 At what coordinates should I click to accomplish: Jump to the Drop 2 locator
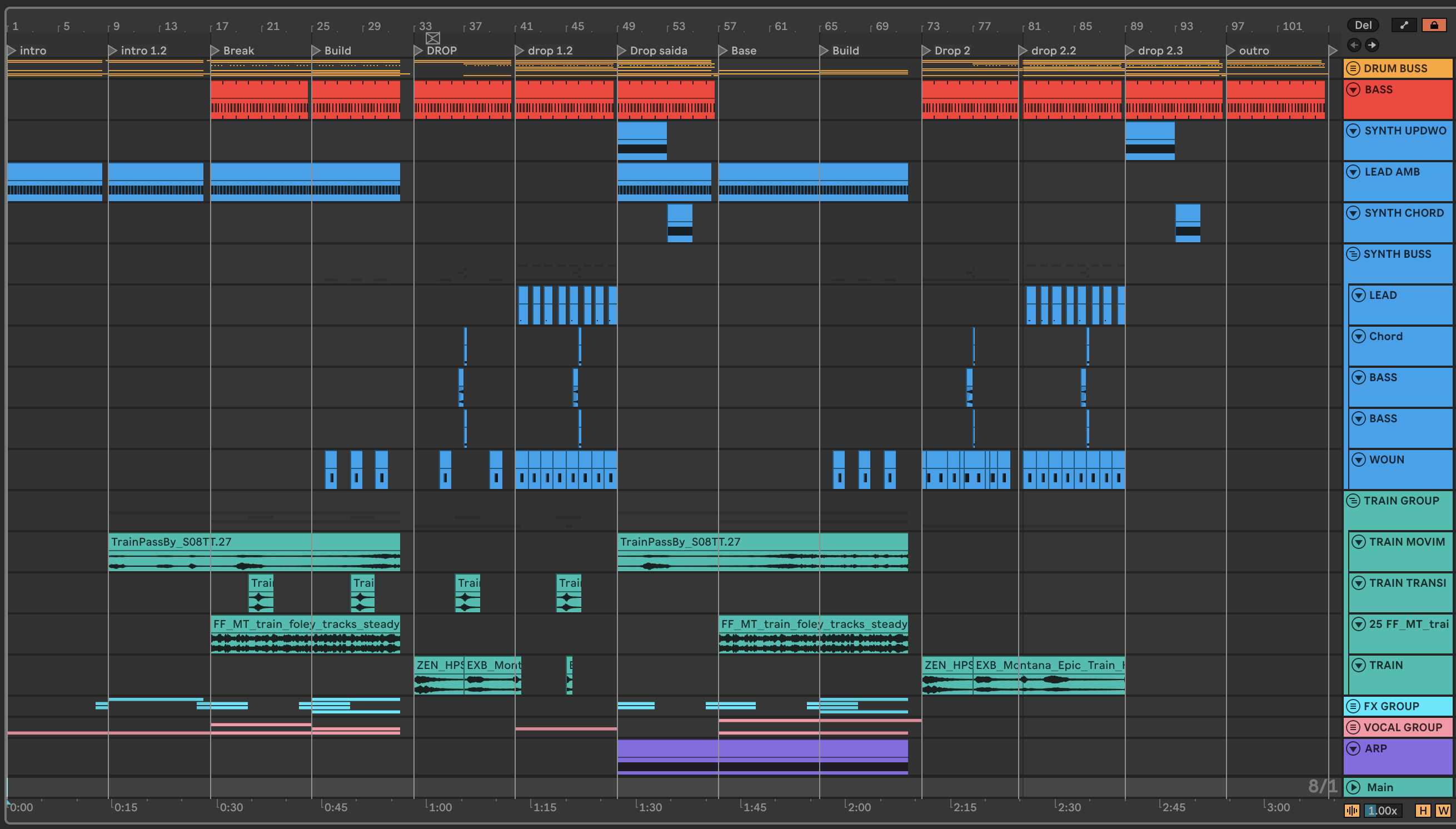(x=926, y=51)
